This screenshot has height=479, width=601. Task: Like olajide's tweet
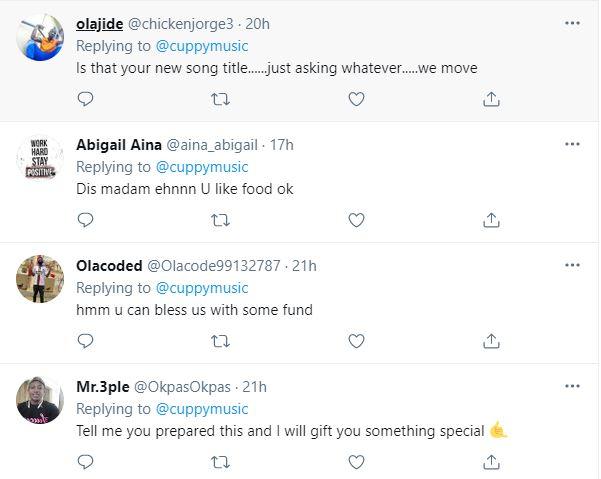(x=356, y=99)
